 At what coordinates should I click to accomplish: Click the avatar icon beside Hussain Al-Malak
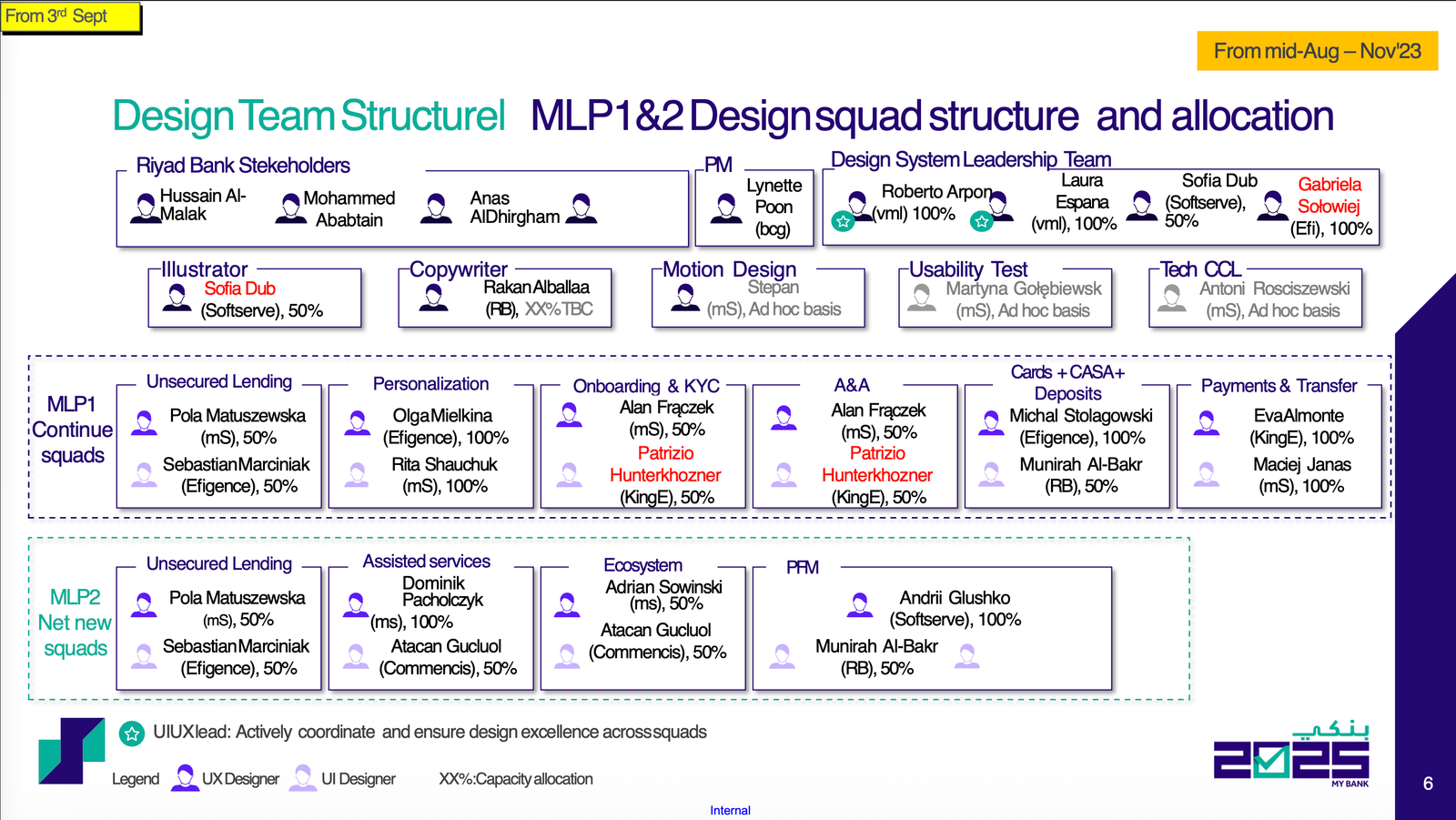coord(145,208)
